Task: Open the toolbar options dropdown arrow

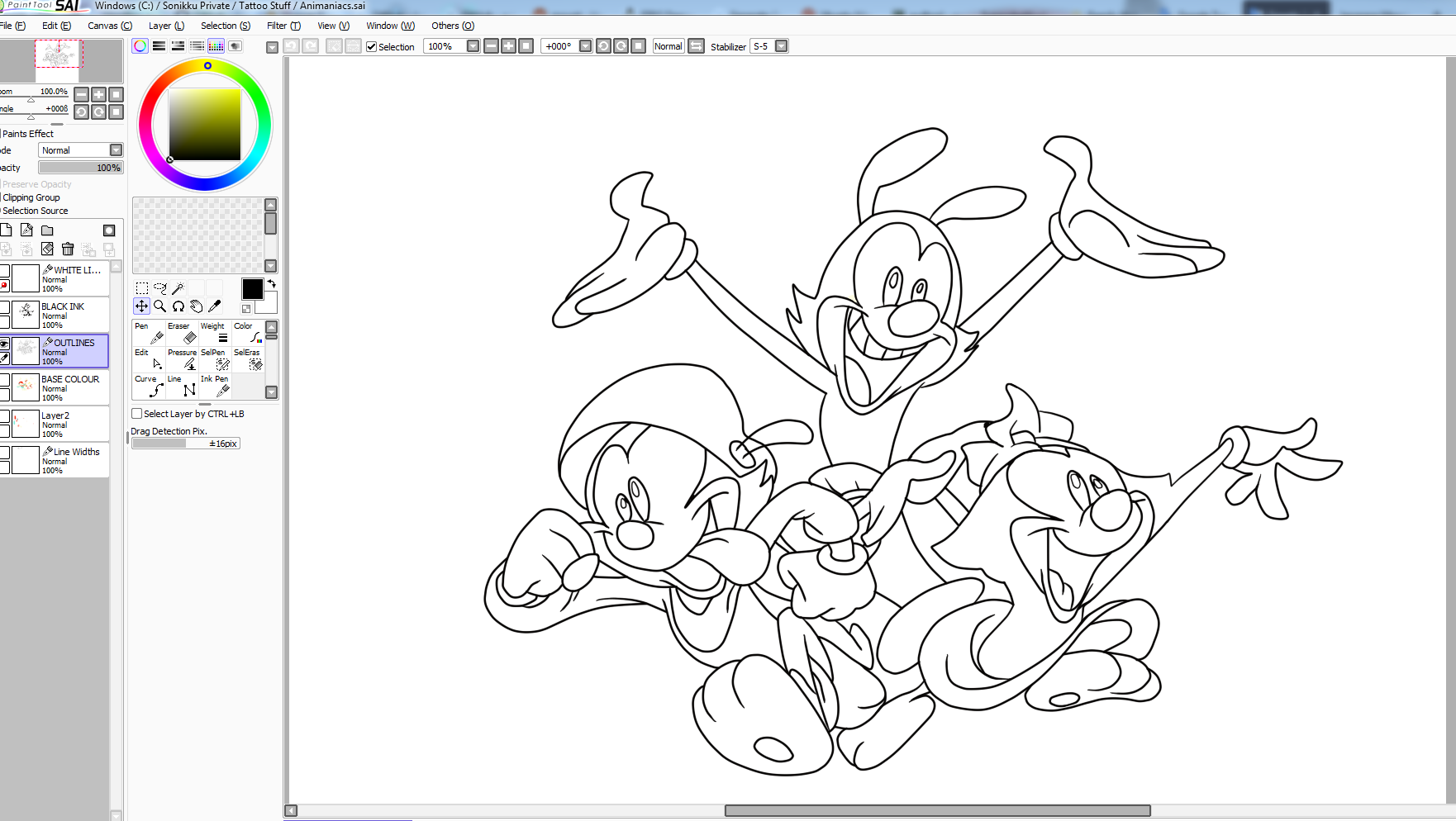Action: click(272, 47)
